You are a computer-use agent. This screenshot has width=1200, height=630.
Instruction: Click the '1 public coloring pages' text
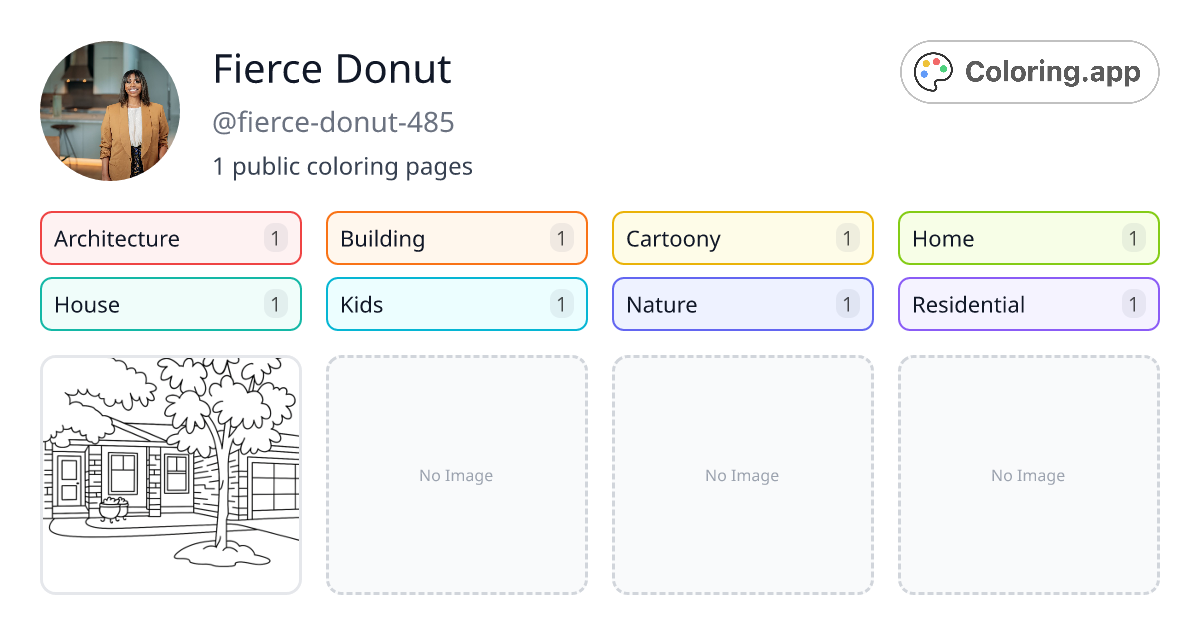click(x=343, y=166)
